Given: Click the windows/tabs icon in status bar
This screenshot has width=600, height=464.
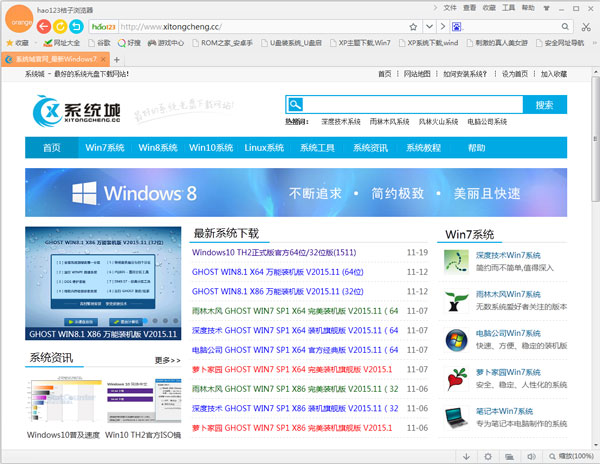Looking at the screenshot, I should coord(509,456).
